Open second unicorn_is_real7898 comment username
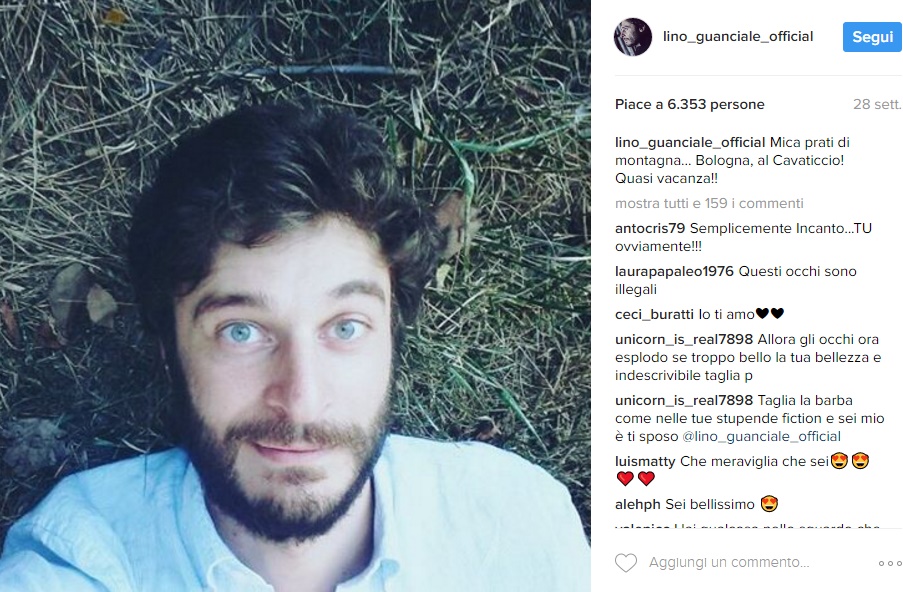Viewport: 903px width, 592px height. coord(684,400)
